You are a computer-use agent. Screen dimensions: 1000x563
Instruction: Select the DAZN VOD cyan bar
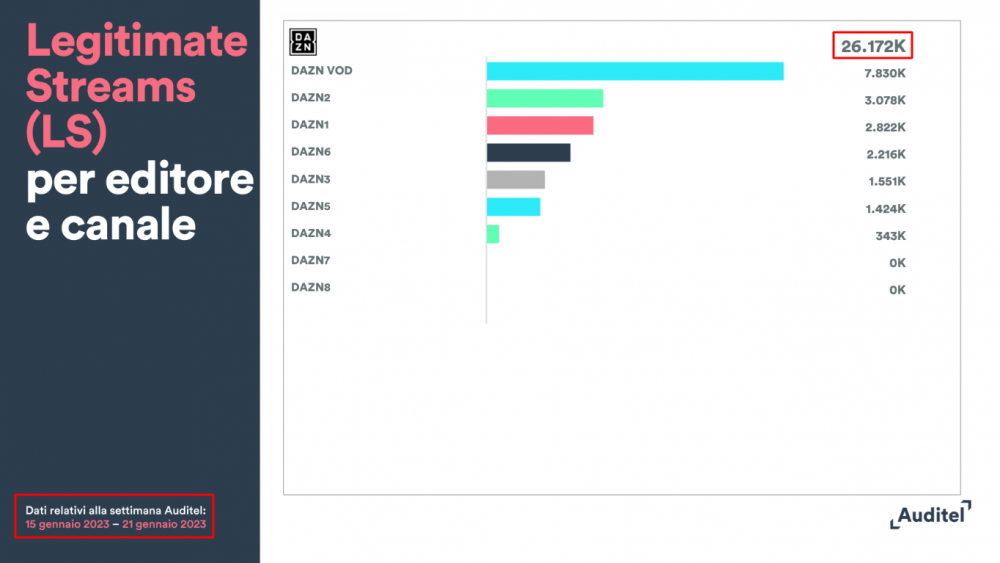tap(634, 71)
